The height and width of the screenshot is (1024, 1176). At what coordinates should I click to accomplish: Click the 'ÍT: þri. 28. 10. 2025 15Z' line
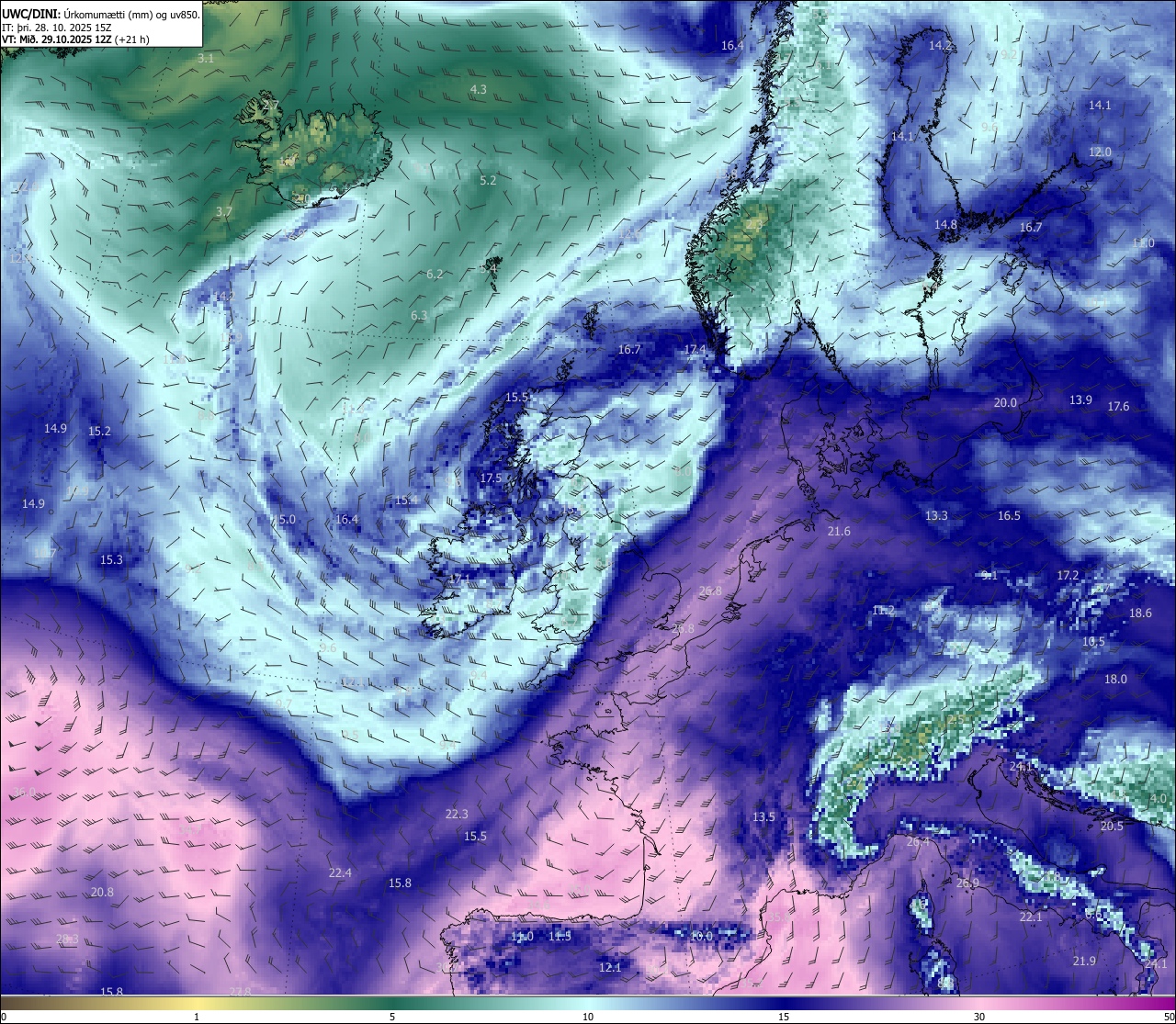tap(57, 28)
